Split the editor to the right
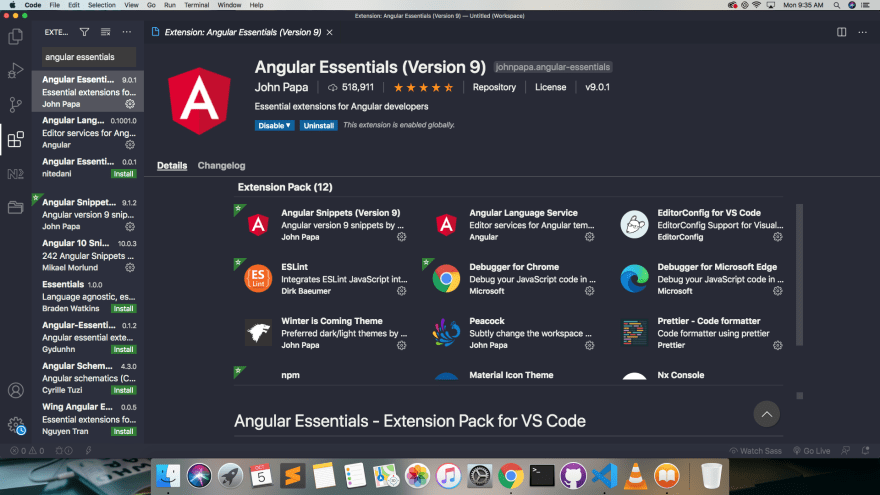Image resolution: width=880 pixels, height=495 pixels. 841,32
